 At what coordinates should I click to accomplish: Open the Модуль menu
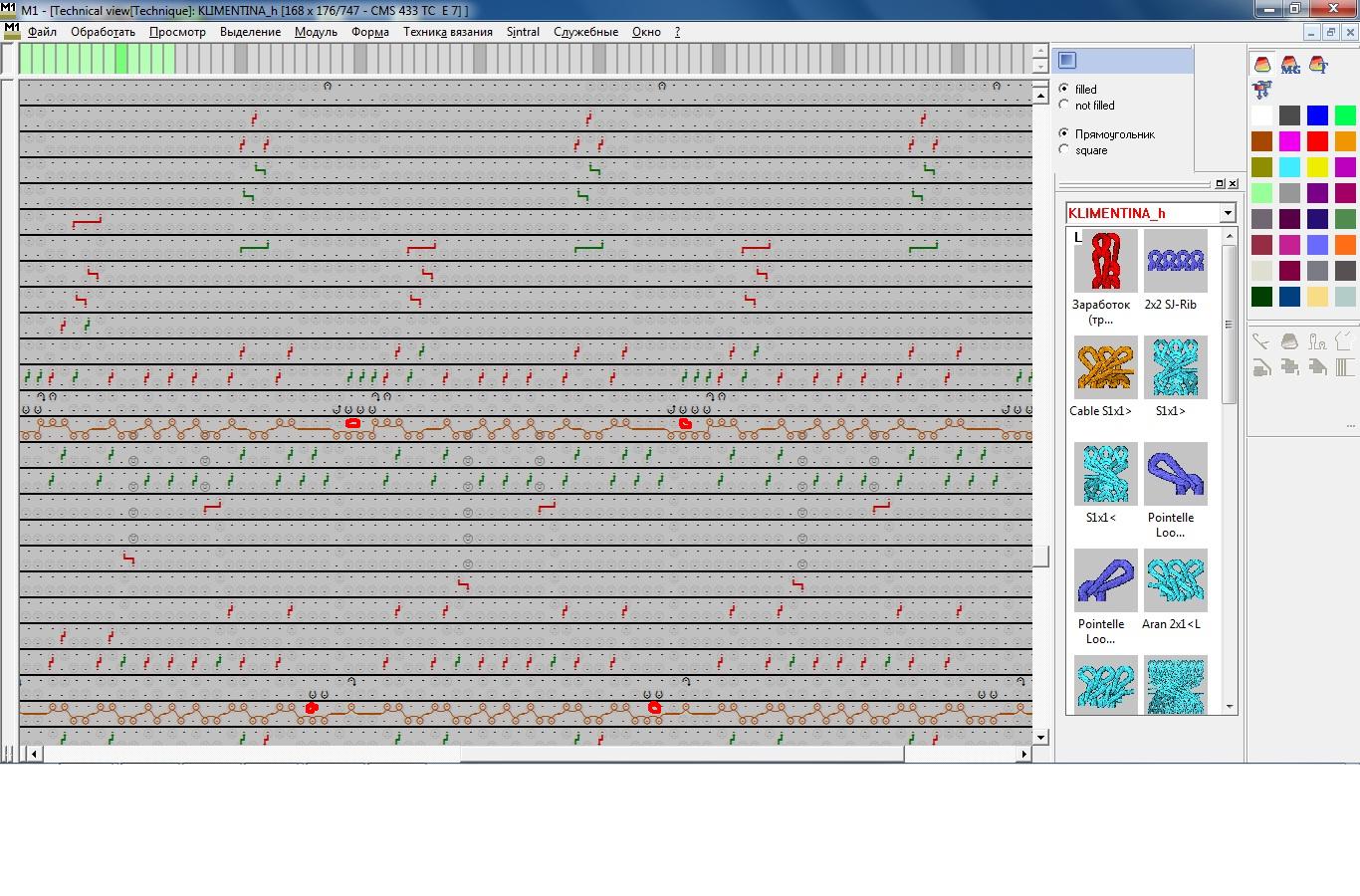316,32
